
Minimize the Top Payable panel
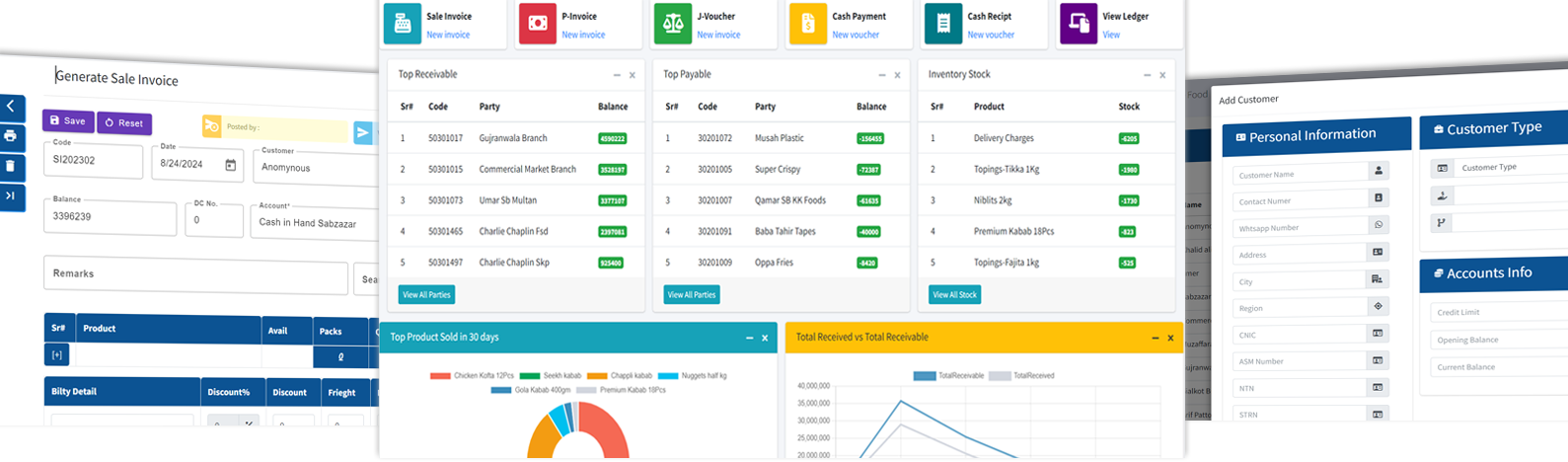(882, 75)
